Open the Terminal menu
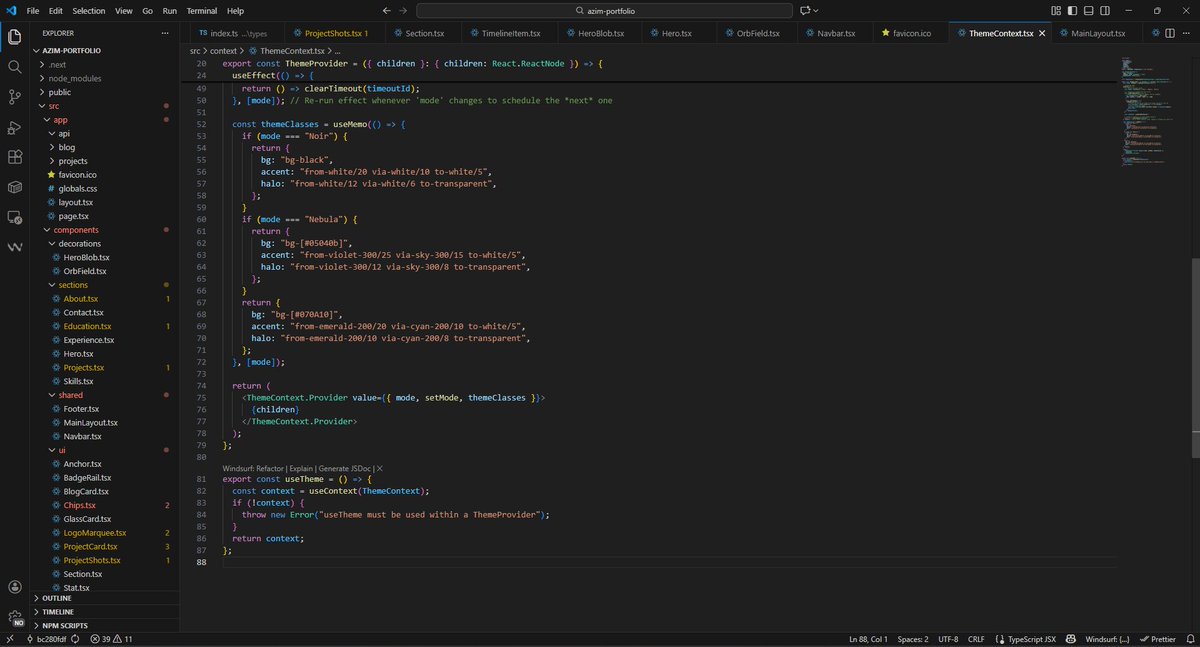The height and width of the screenshot is (647, 1200). (202, 10)
